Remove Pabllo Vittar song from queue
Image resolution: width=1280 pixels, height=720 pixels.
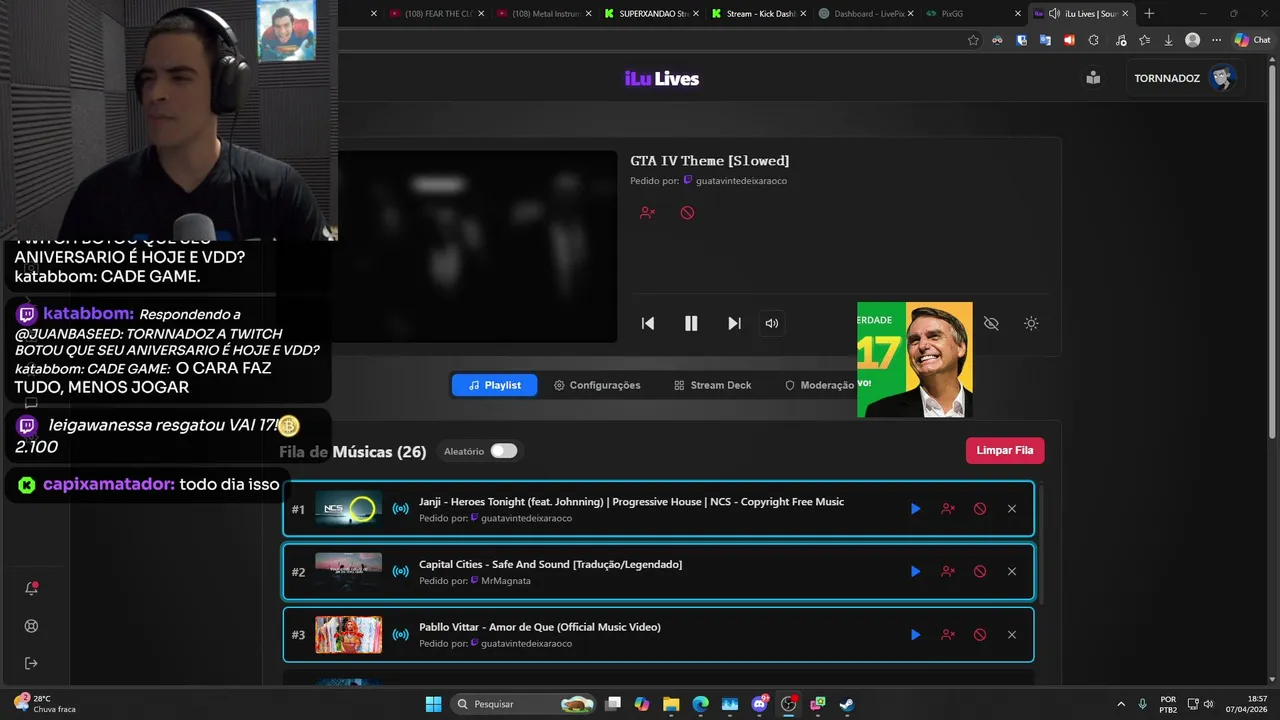[1012, 634]
